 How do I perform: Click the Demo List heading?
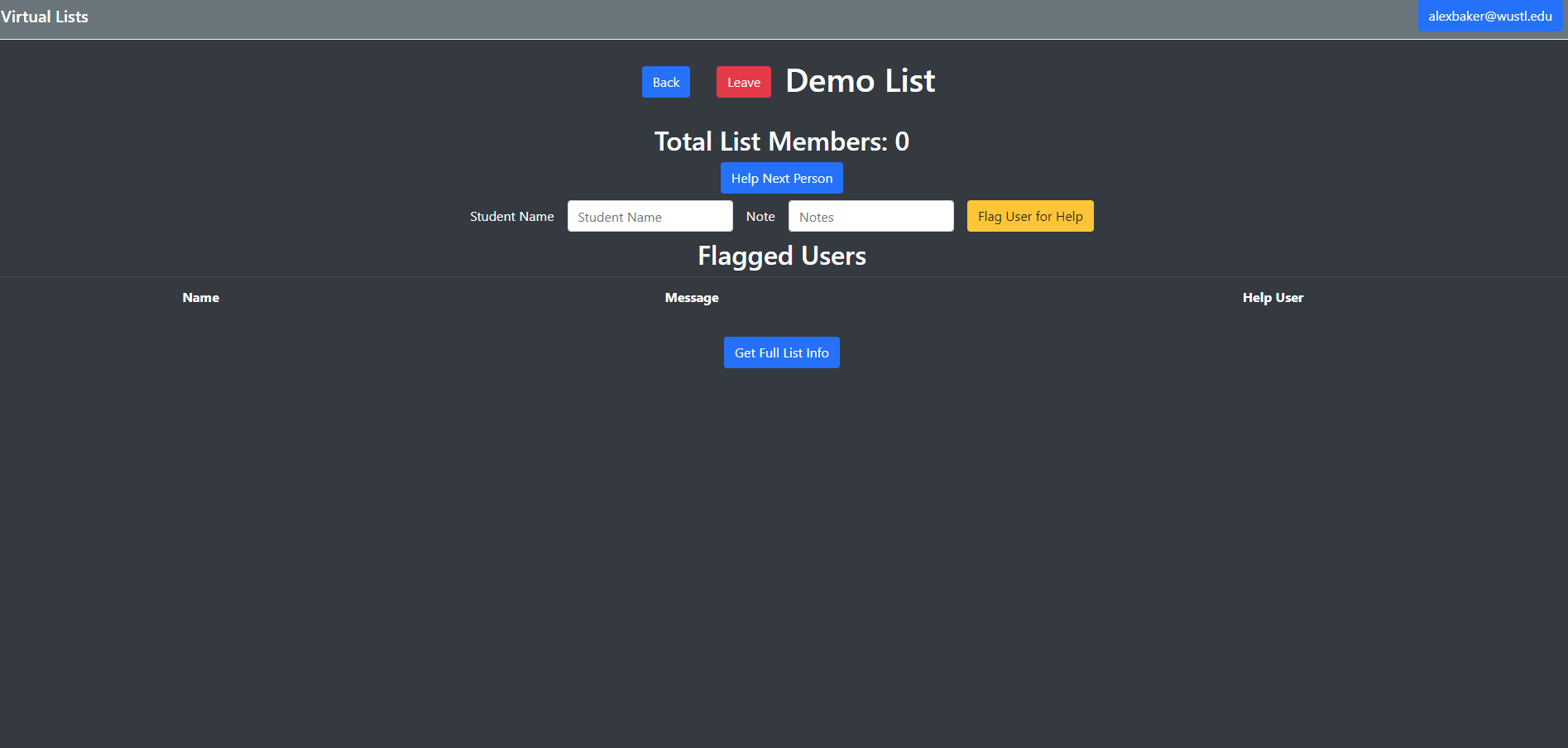[860, 81]
